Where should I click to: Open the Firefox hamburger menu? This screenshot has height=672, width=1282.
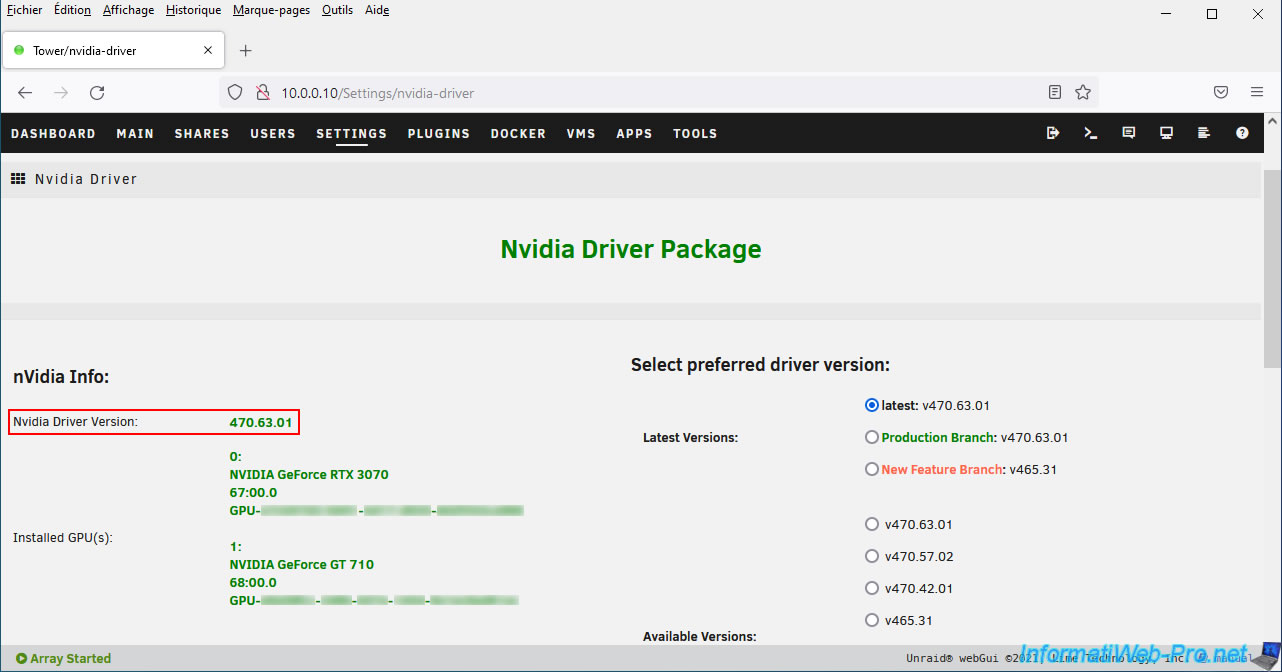point(1257,93)
